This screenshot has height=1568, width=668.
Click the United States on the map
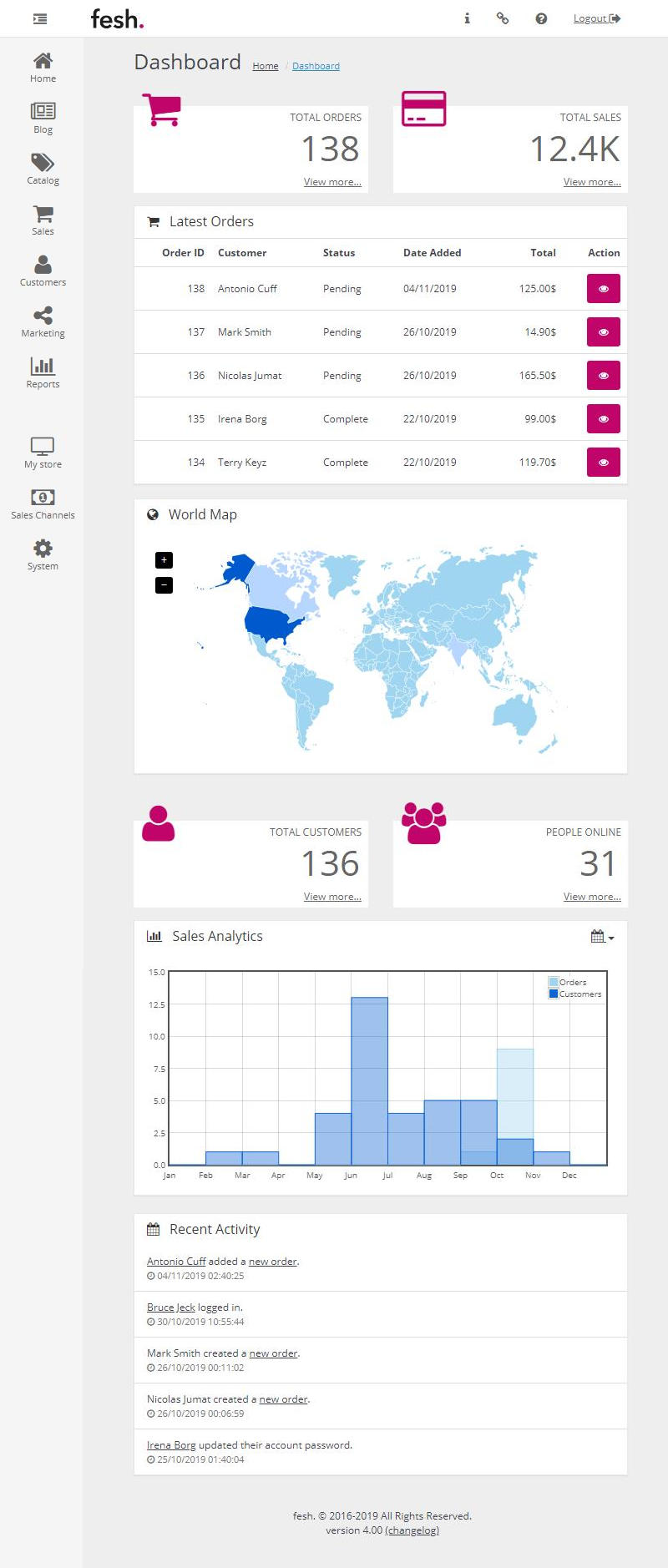[274, 624]
